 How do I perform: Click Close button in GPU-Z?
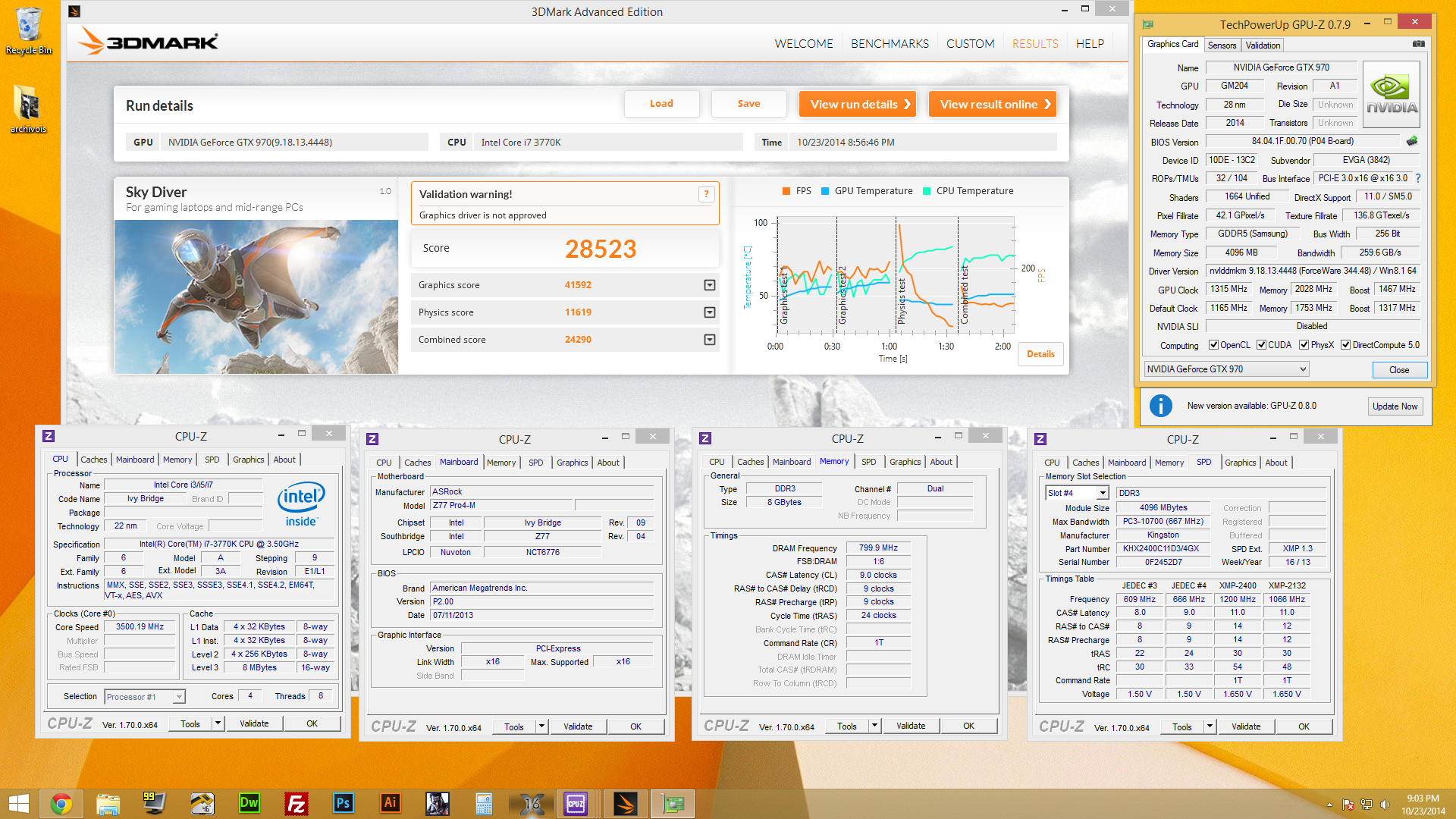[1399, 370]
